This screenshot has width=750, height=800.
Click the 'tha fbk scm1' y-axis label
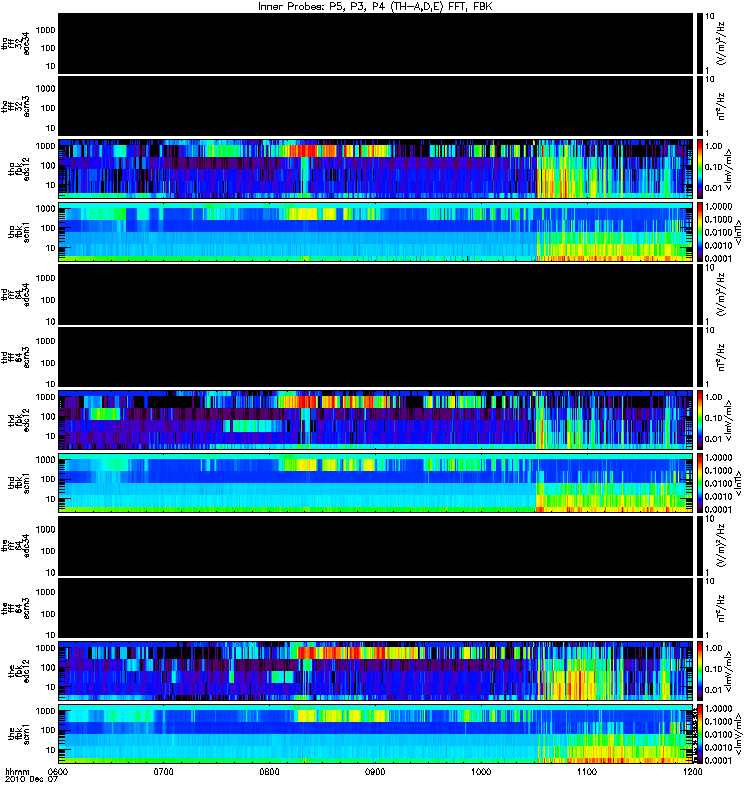point(20,232)
